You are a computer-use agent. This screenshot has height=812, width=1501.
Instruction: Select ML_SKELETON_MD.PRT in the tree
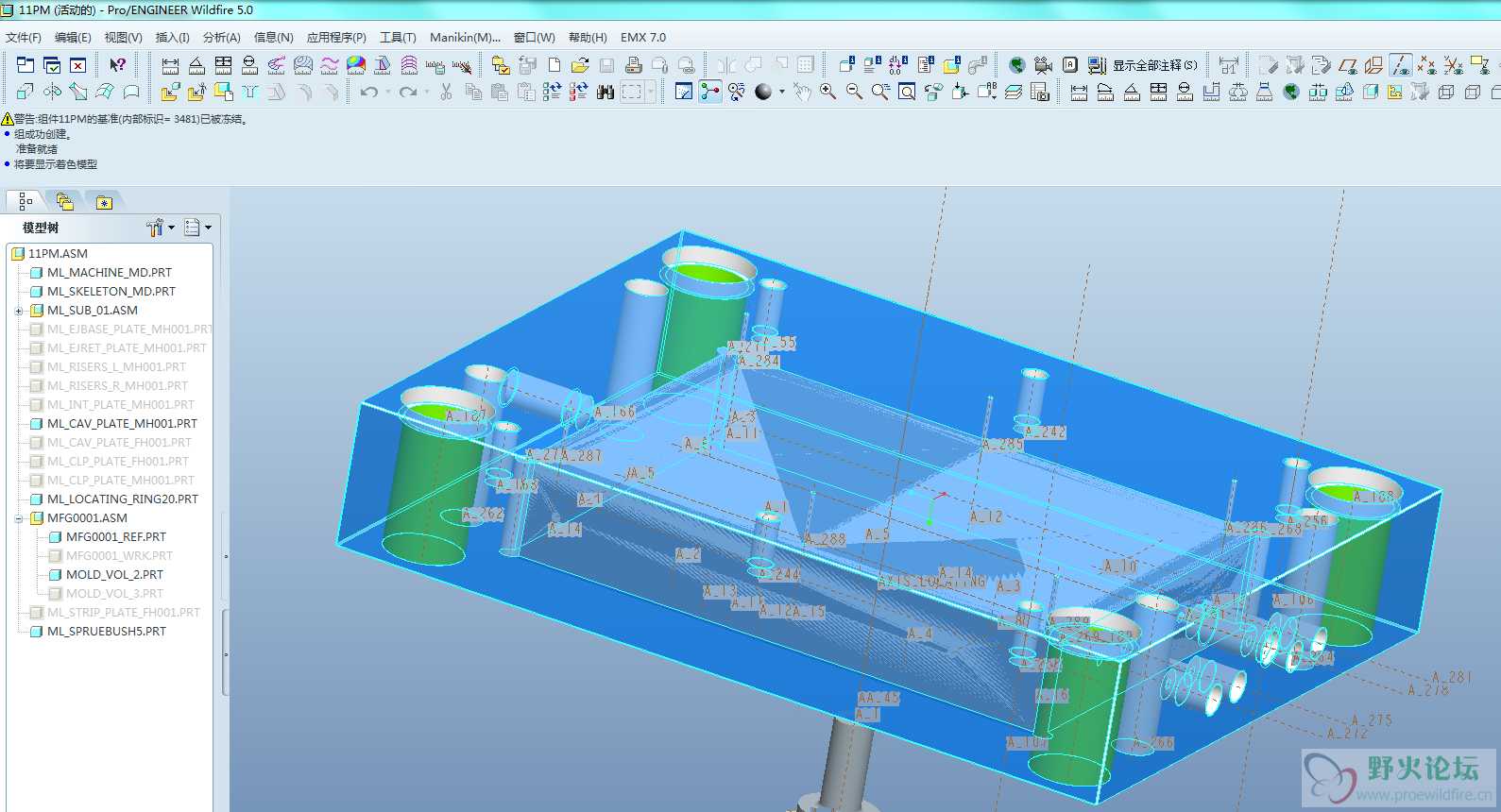pyautogui.click(x=111, y=292)
